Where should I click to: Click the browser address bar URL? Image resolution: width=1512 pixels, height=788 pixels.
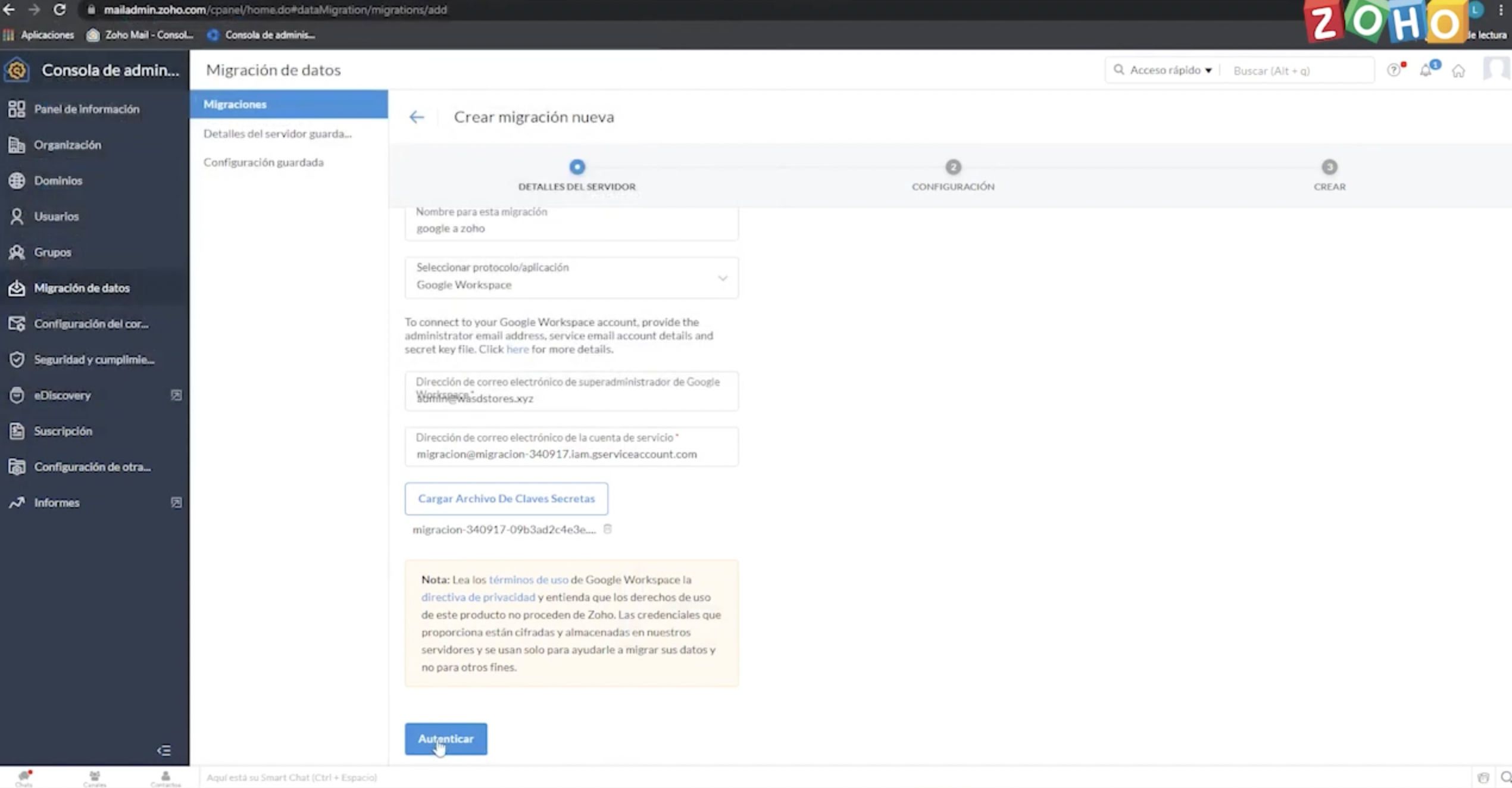coord(275,10)
